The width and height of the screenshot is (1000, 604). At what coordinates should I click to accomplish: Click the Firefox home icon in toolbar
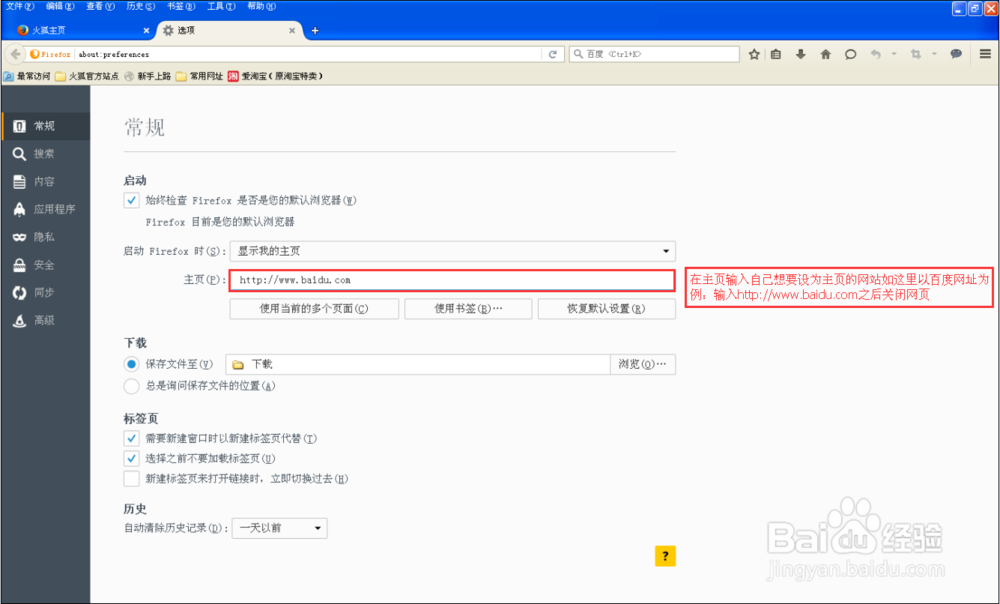coord(824,54)
